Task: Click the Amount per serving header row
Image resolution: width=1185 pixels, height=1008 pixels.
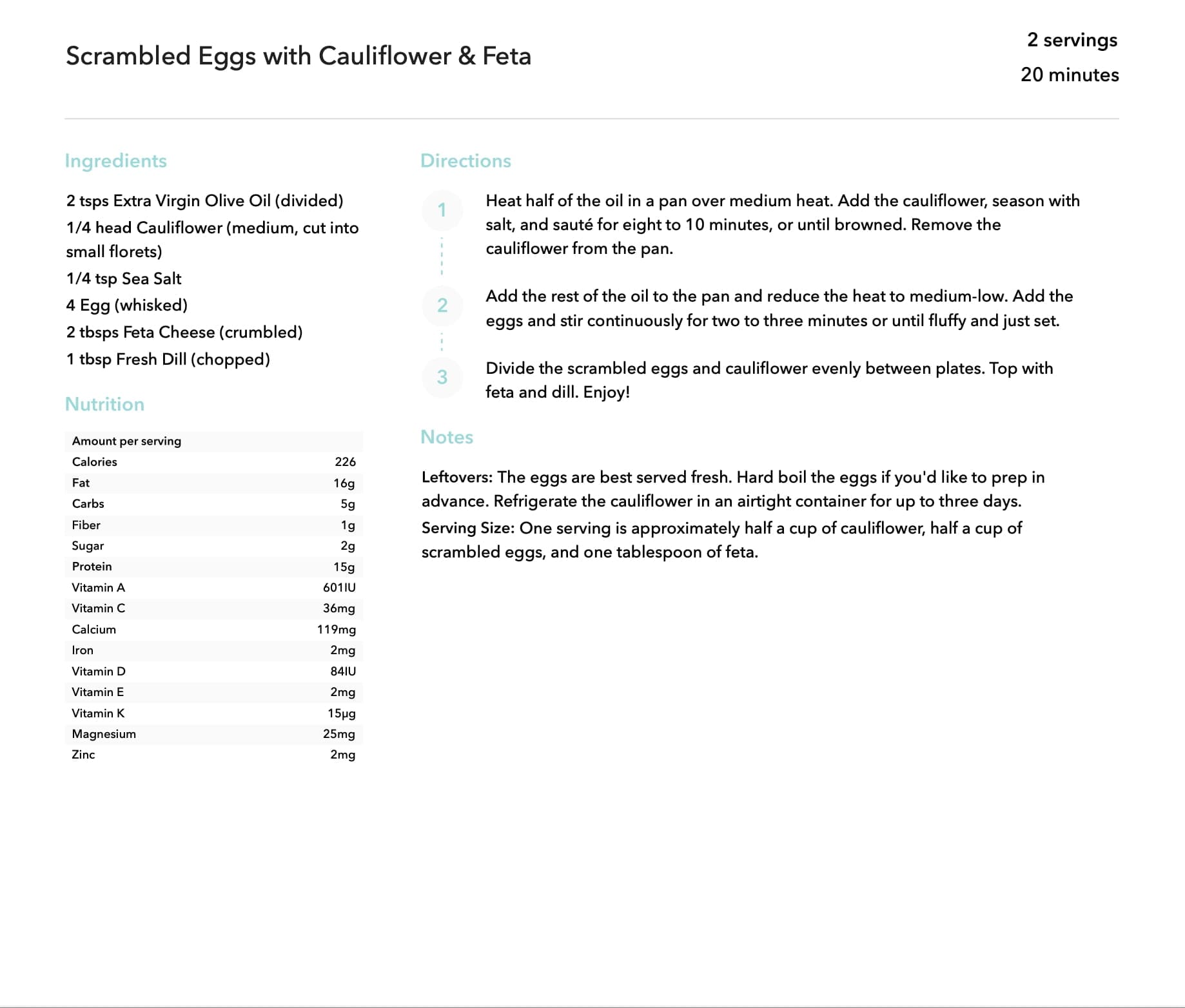Action: click(x=214, y=441)
